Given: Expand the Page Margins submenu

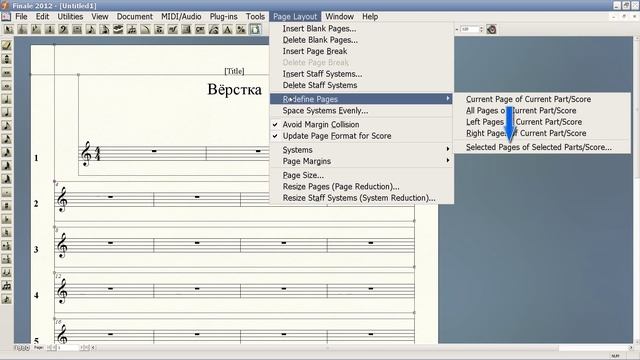Looking at the screenshot, I should pyautogui.click(x=361, y=161).
